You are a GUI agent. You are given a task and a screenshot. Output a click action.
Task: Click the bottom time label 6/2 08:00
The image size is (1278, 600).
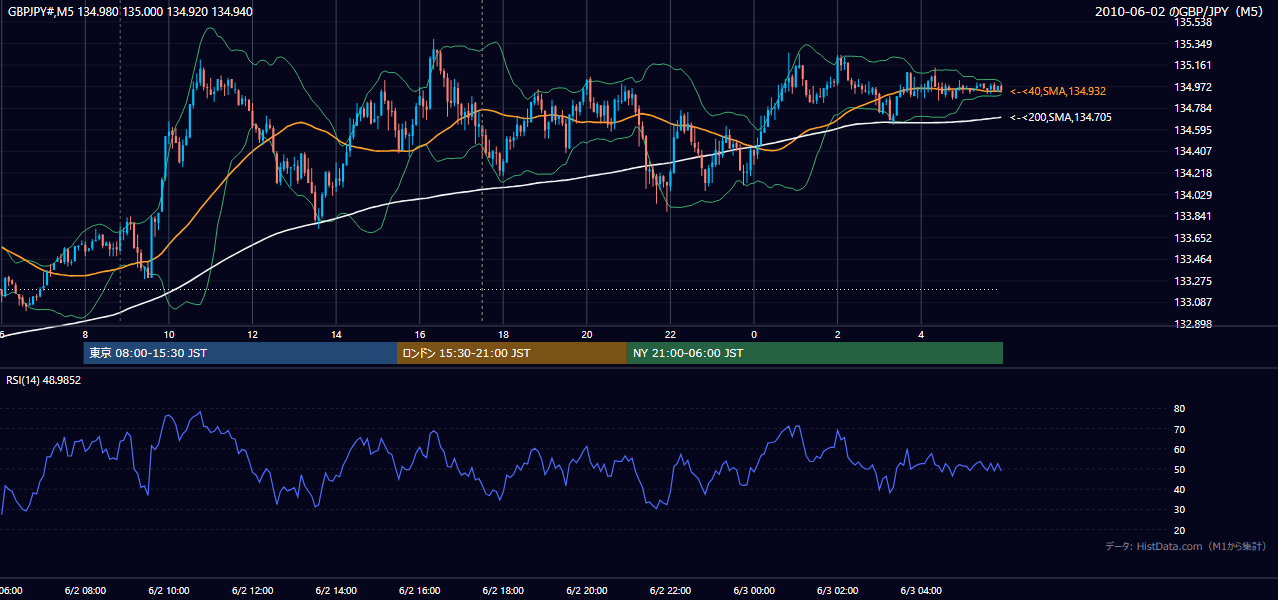[85, 591]
